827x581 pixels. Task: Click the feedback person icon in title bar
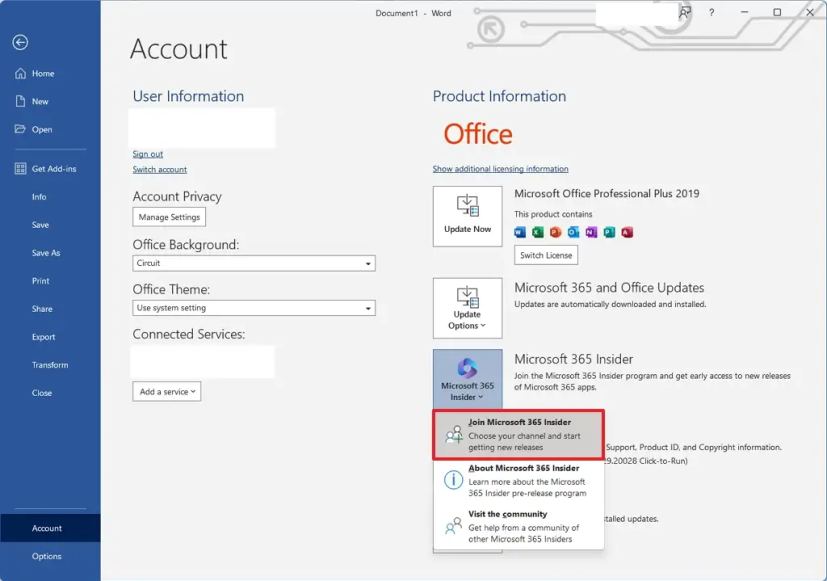pyautogui.click(x=685, y=13)
